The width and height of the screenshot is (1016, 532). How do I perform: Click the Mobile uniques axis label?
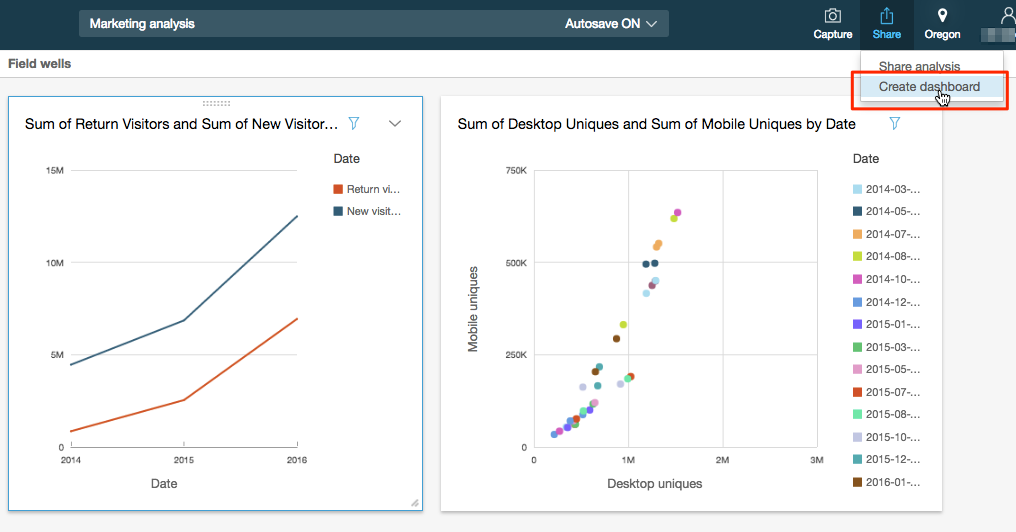pos(473,309)
